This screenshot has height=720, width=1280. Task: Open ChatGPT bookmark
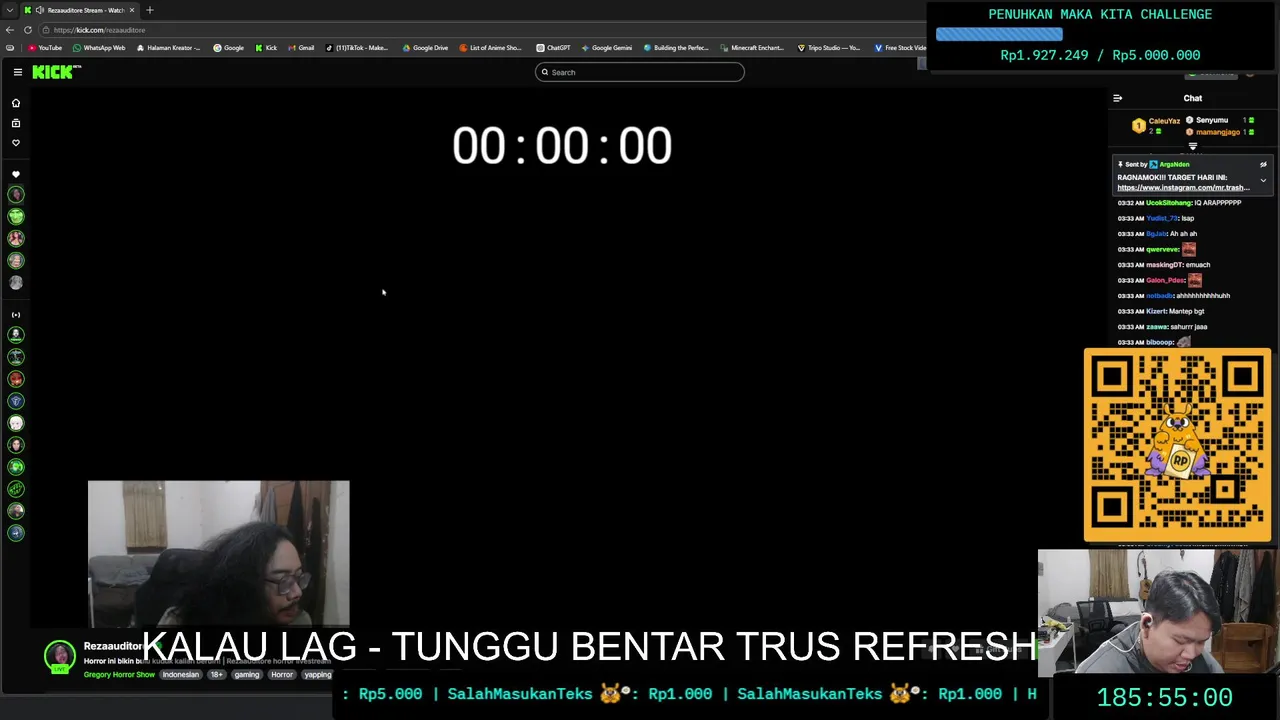pos(553,48)
